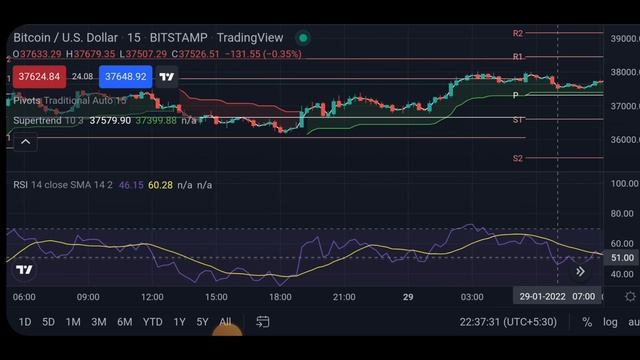Image resolution: width=640 pixels, height=360 pixels.
Task: Click the TradingView logo in RSI pane
Action: click(24, 270)
